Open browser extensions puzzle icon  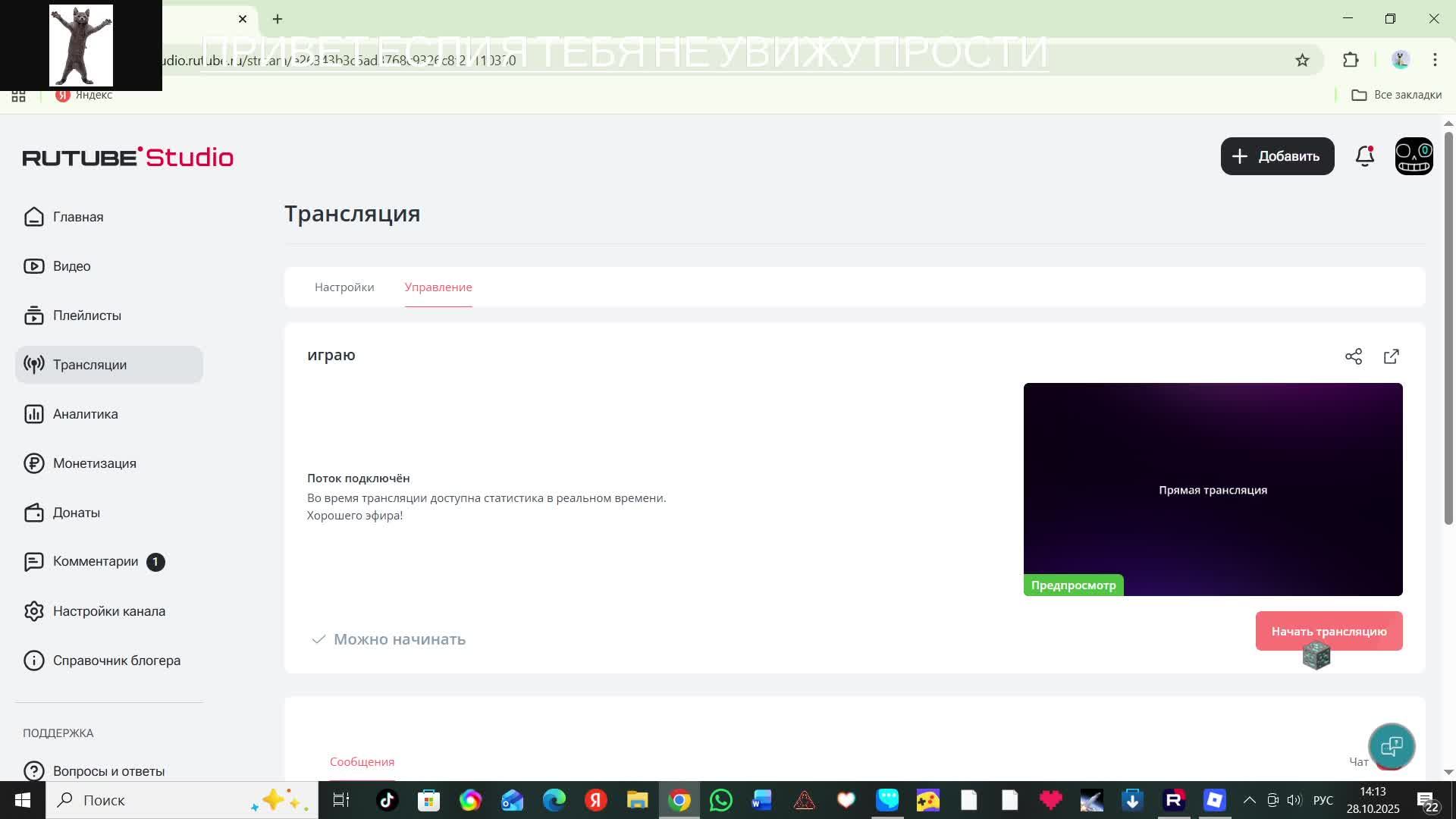click(x=1351, y=60)
